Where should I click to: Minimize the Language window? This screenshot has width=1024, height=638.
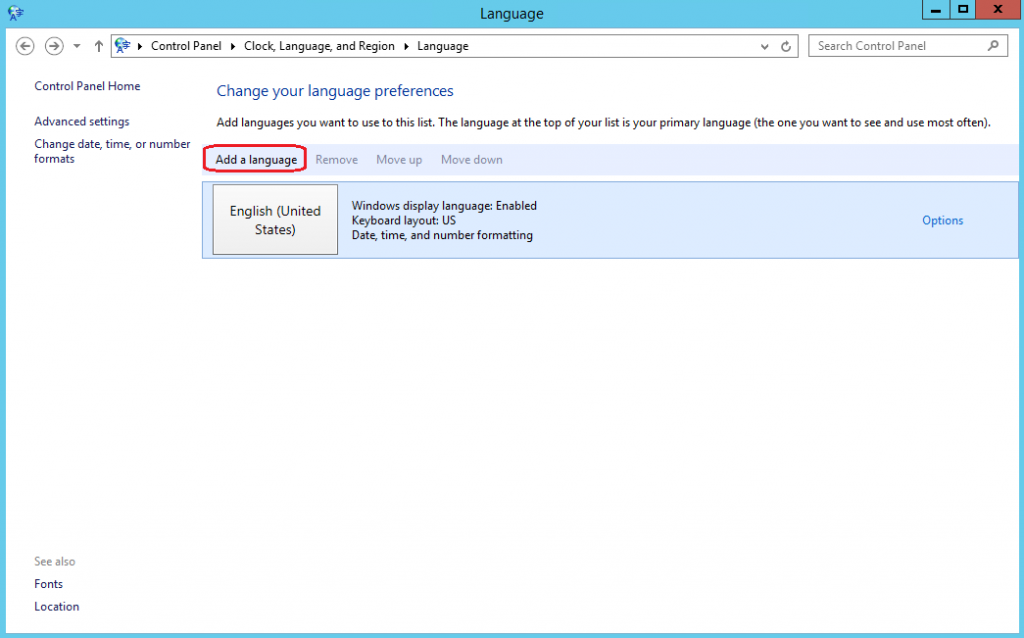pos(936,10)
